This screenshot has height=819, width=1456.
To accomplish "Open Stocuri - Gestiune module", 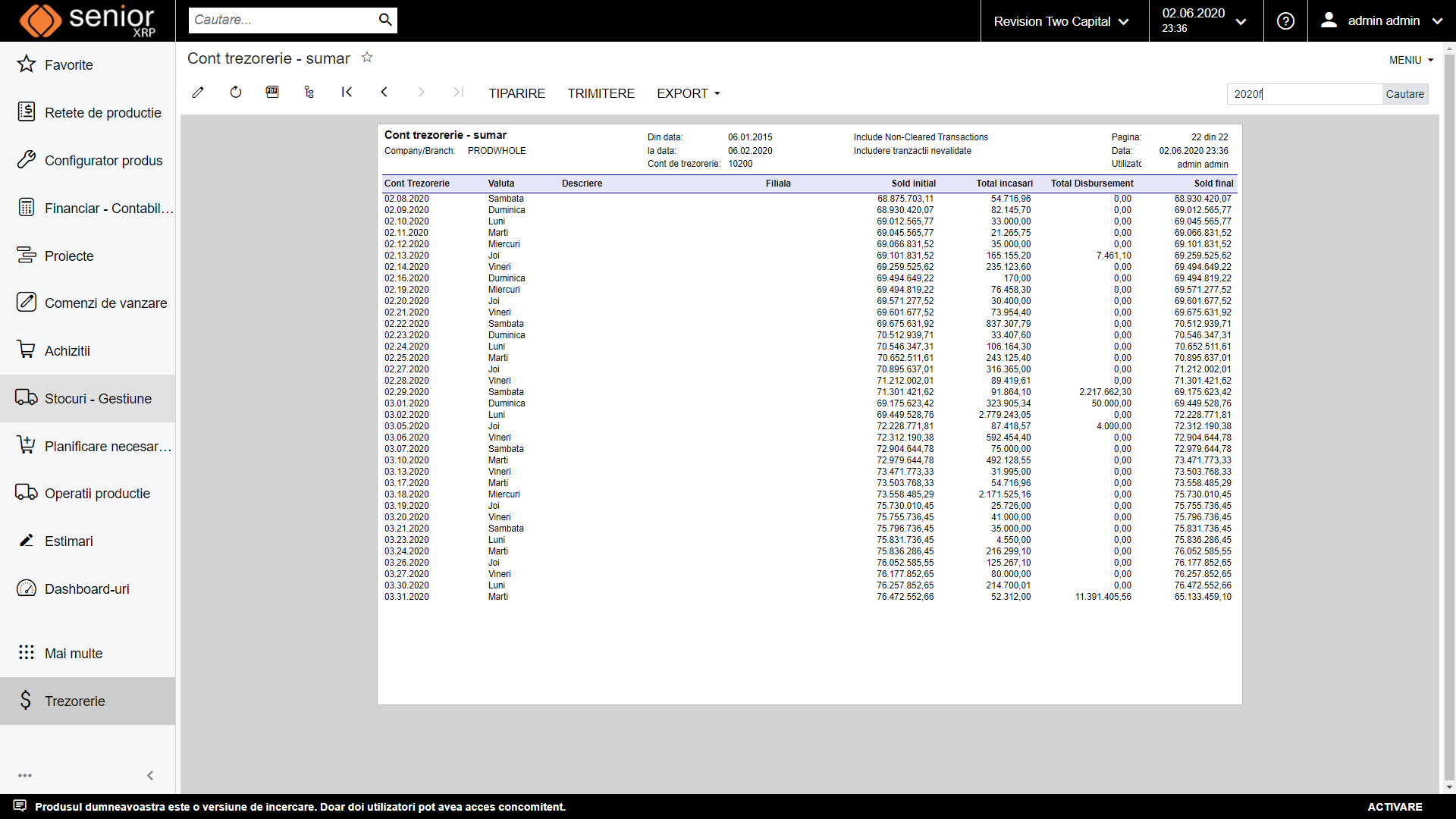I will [x=88, y=399].
